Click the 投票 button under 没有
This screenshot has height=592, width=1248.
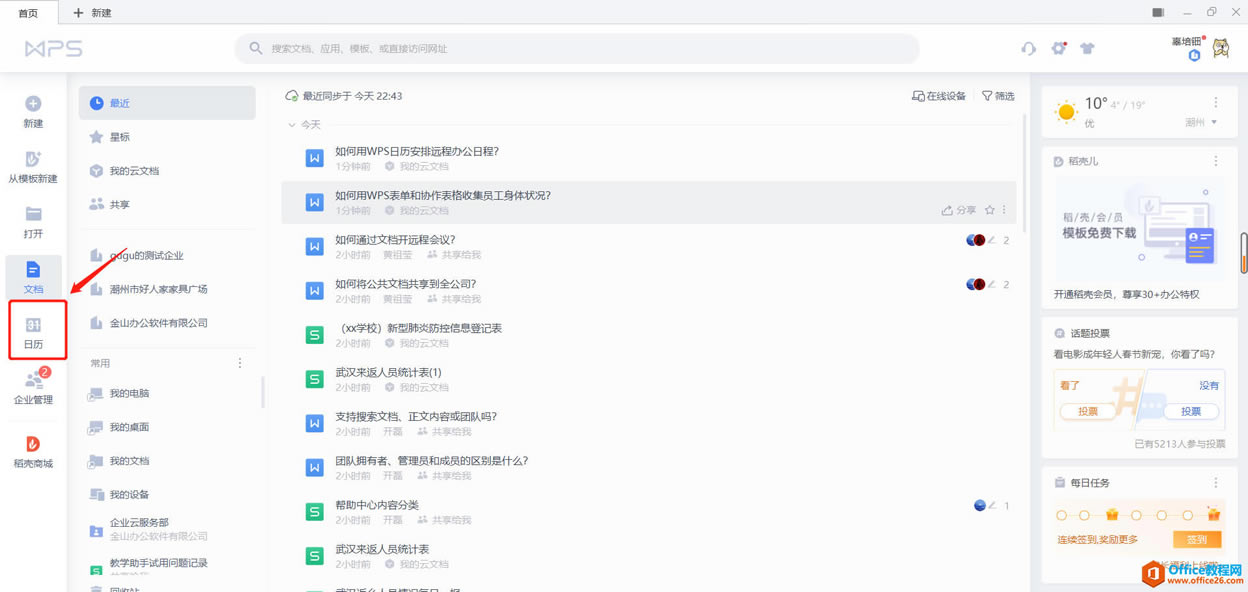click(1191, 411)
